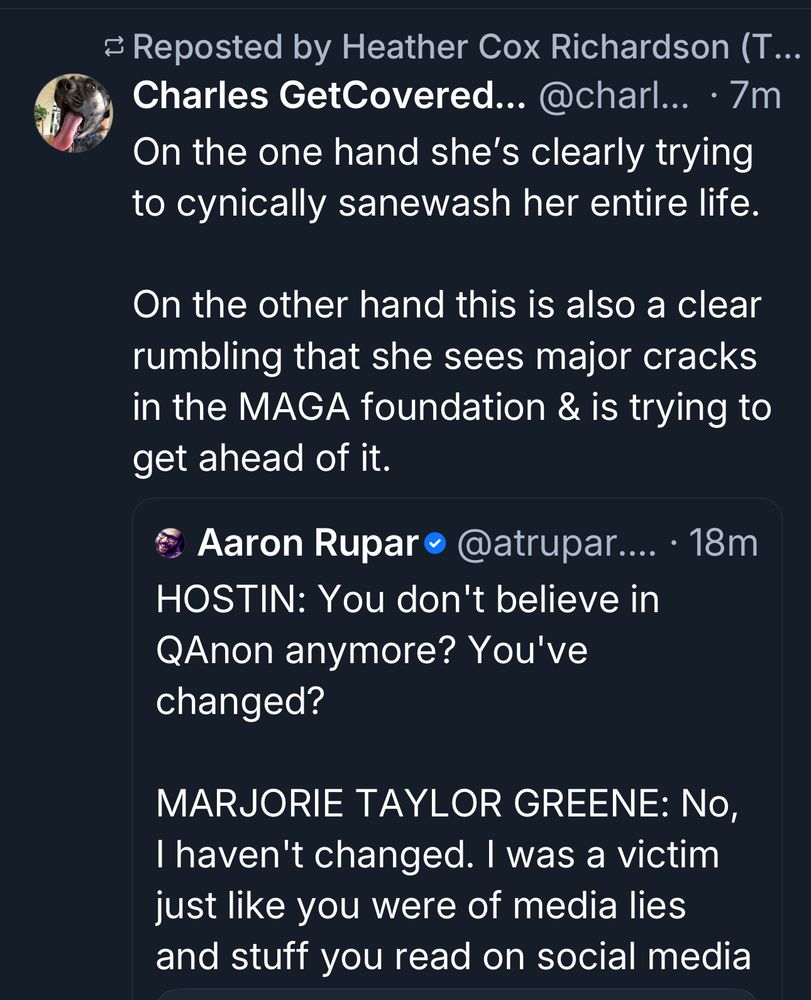This screenshot has height=1000, width=811.
Task: Open the Aaron Rupar display name
Action: 308,544
